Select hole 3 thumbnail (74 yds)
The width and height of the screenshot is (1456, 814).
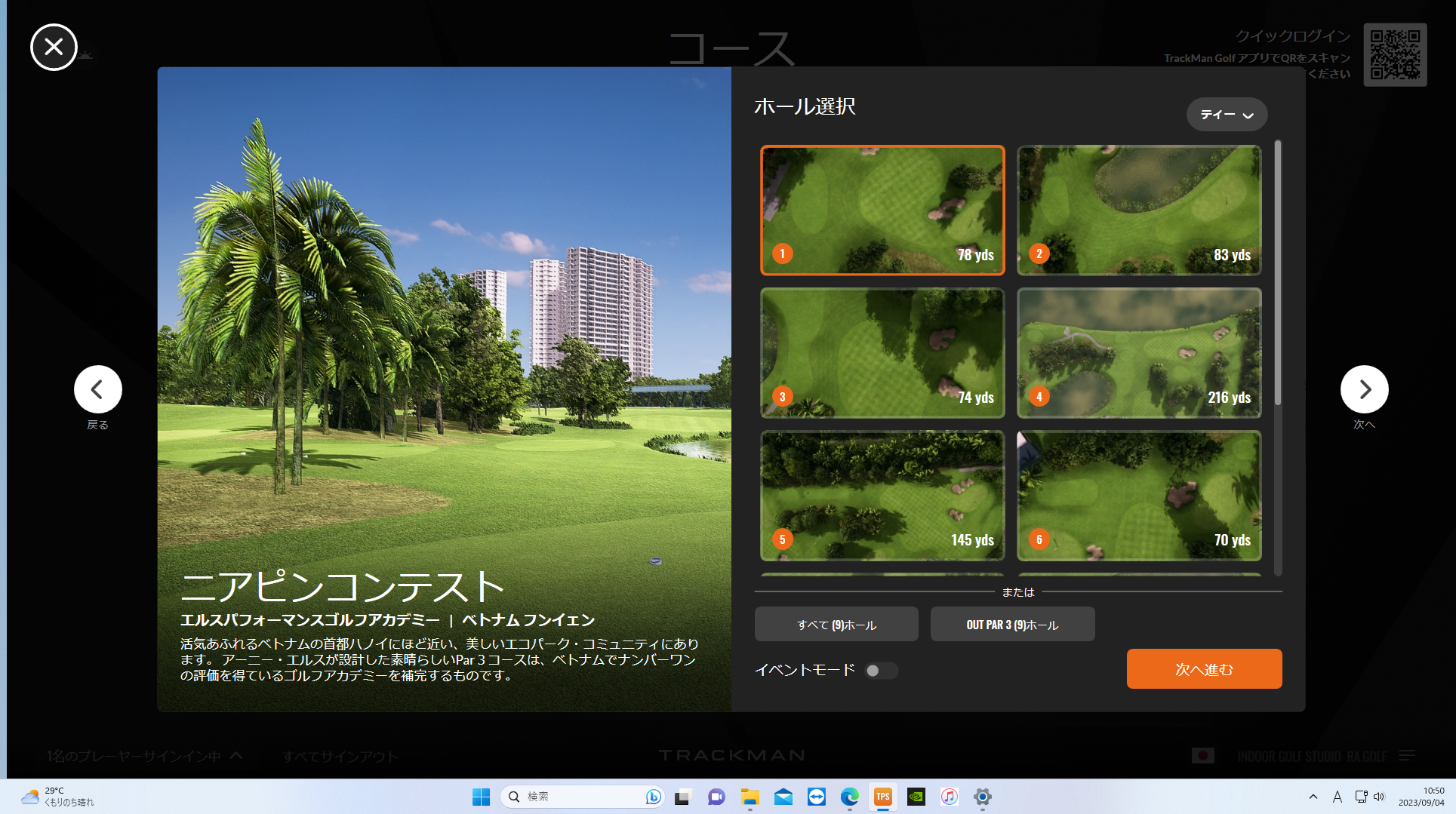[x=882, y=352]
